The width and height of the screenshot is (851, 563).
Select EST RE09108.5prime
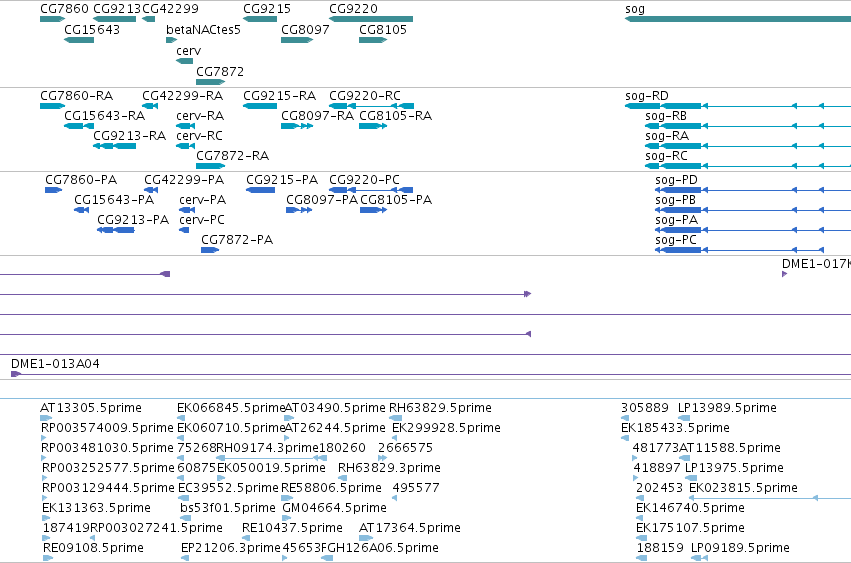(93, 548)
